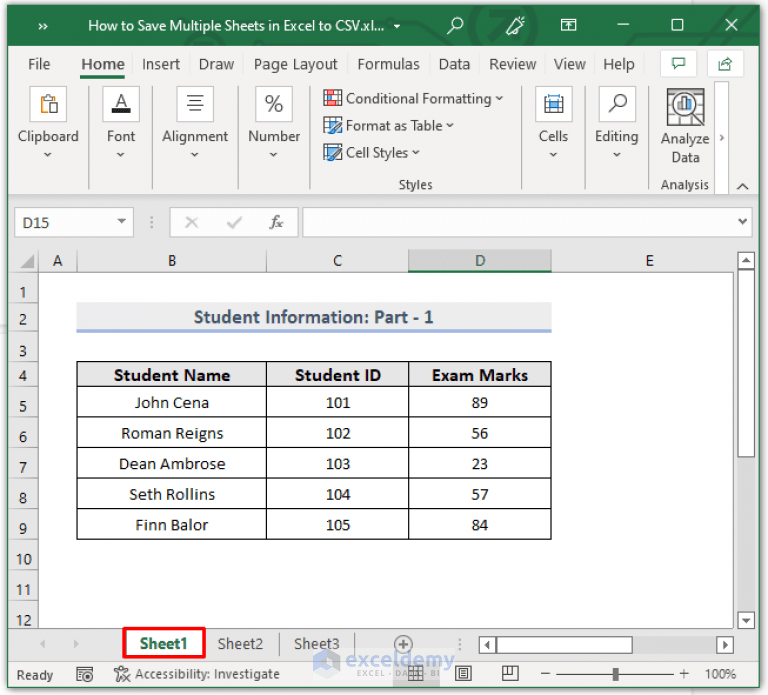Open the file name dropdown arrow in title bar
Image resolution: width=768 pixels, height=695 pixels.
pyautogui.click(x=397, y=26)
